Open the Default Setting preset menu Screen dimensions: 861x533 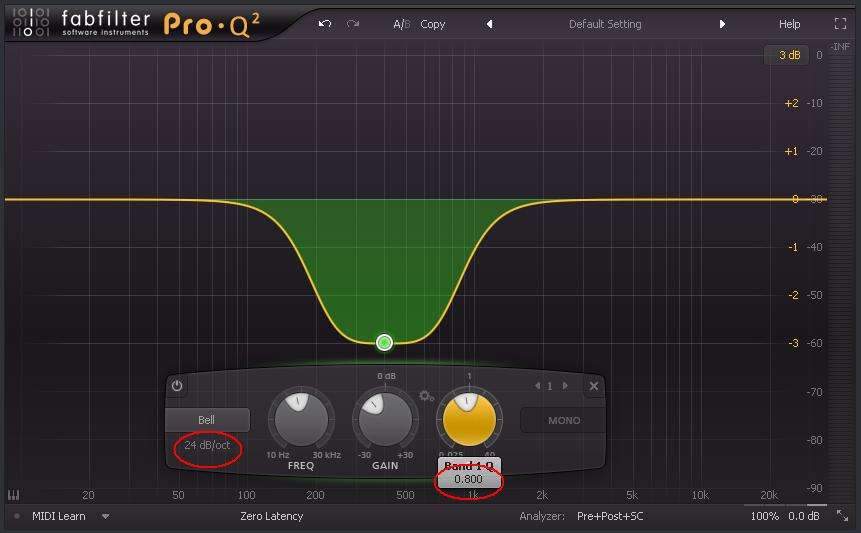tap(605, 24)
